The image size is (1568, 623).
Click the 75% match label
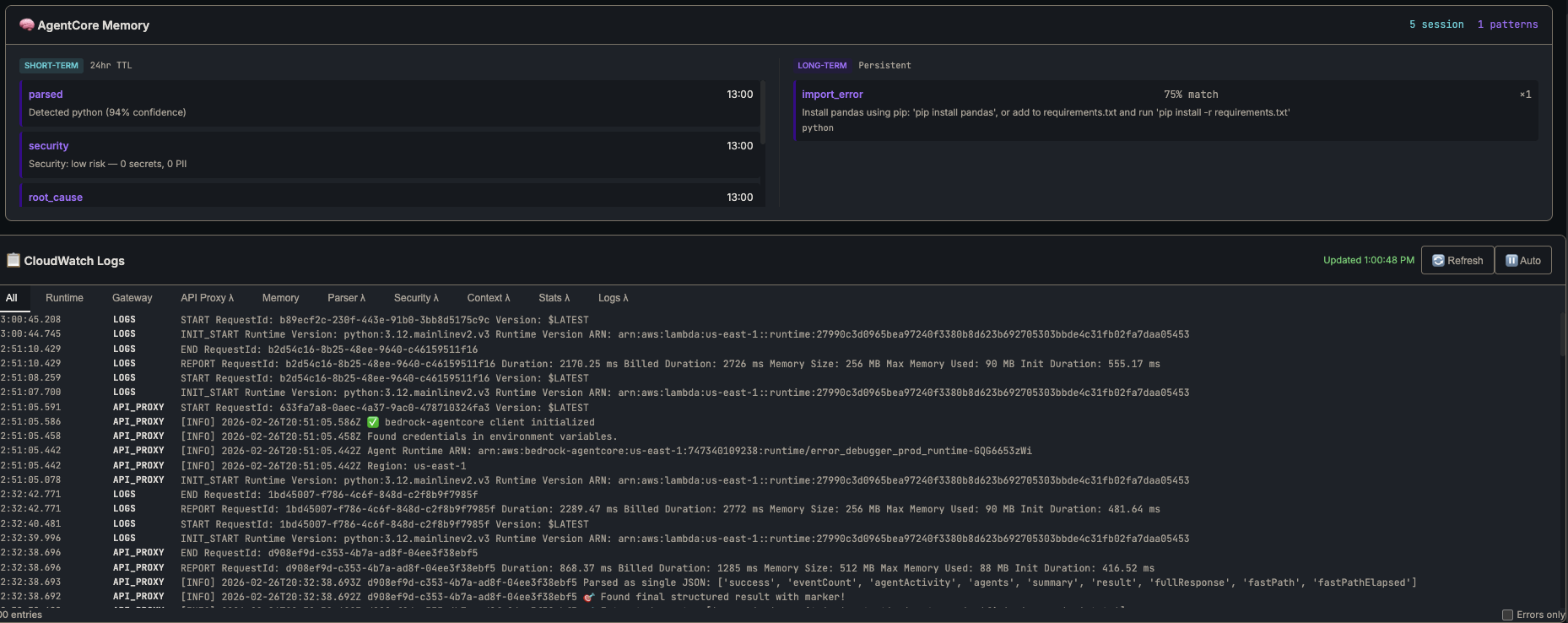click(x=1191, y=95)
